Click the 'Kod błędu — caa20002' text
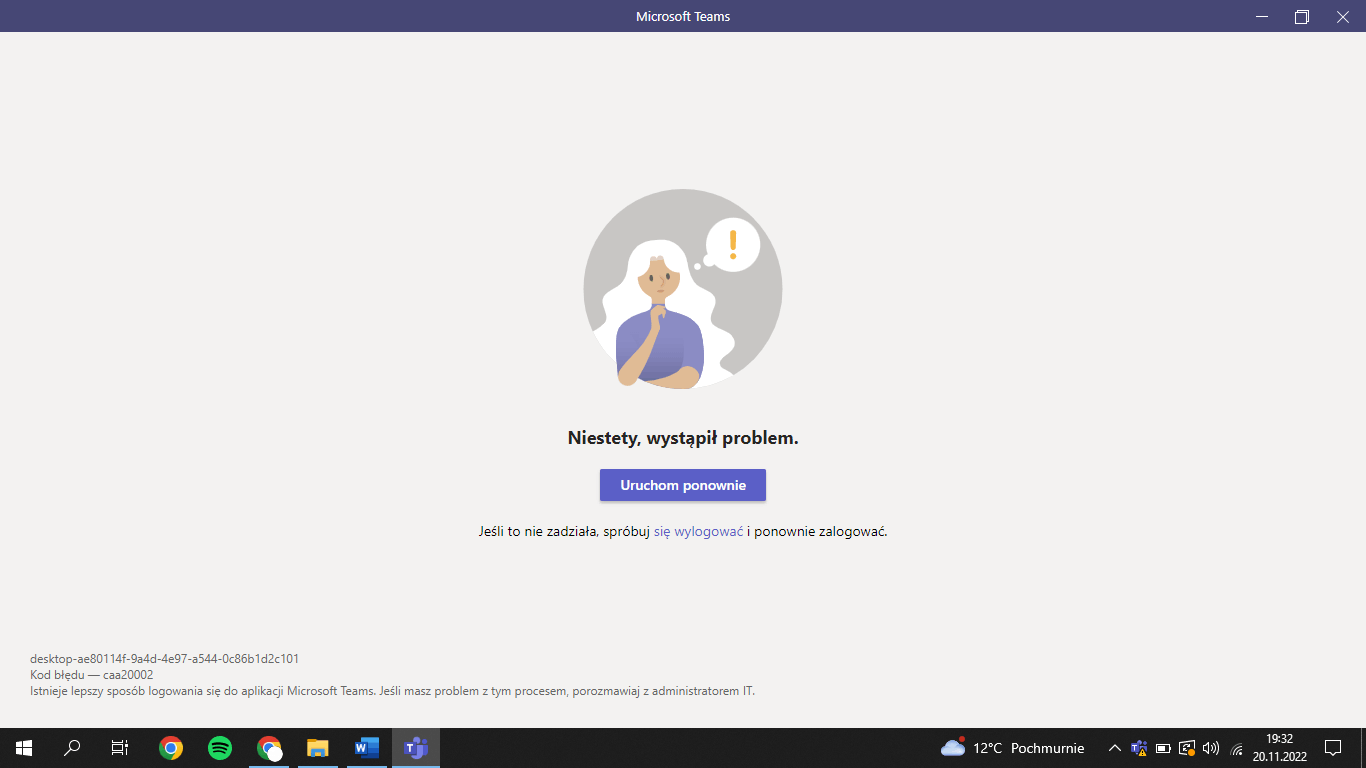The width and height of the screenshot is (1366, 768). point(92,675)
